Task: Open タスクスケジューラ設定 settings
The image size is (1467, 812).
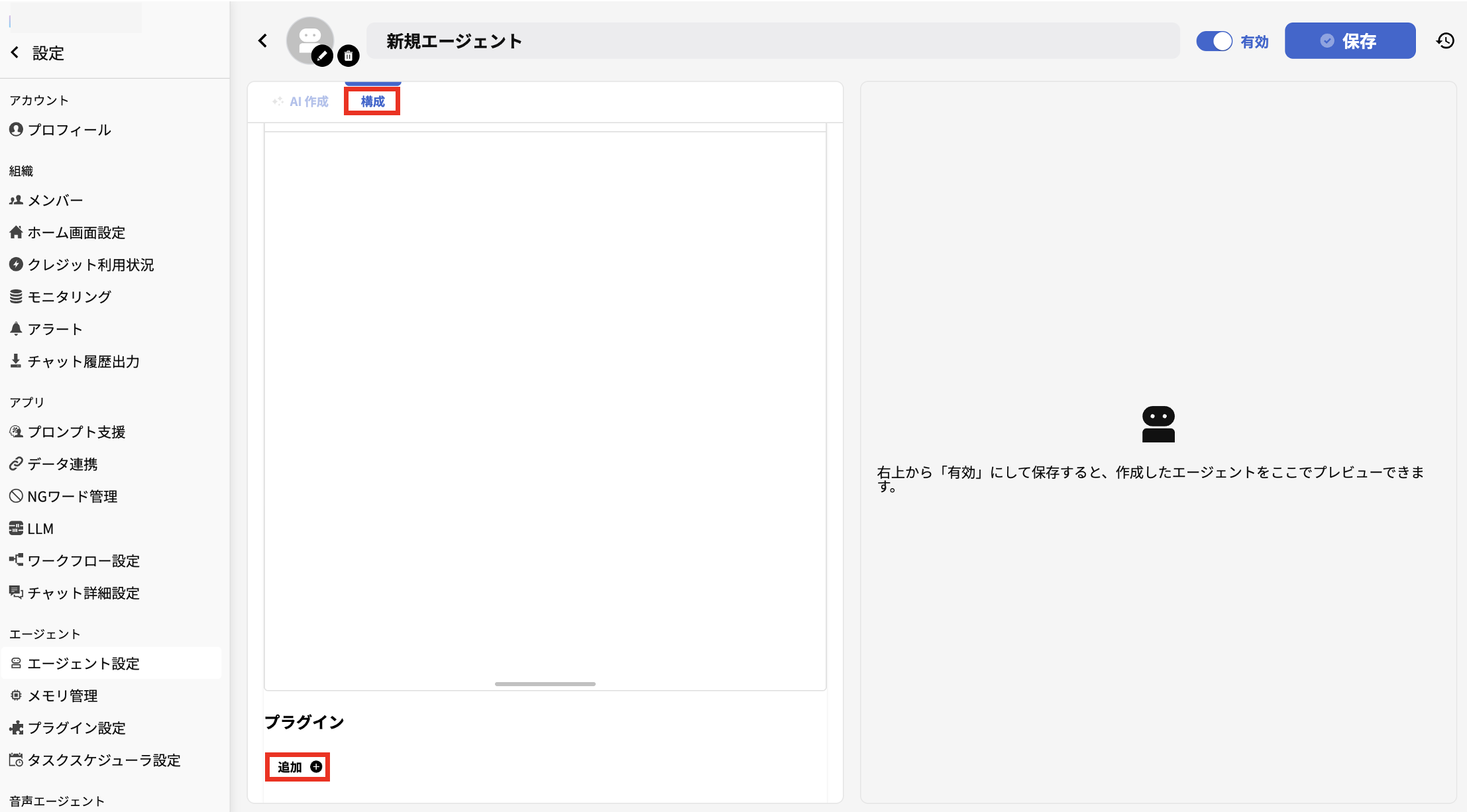Action: 103,760
